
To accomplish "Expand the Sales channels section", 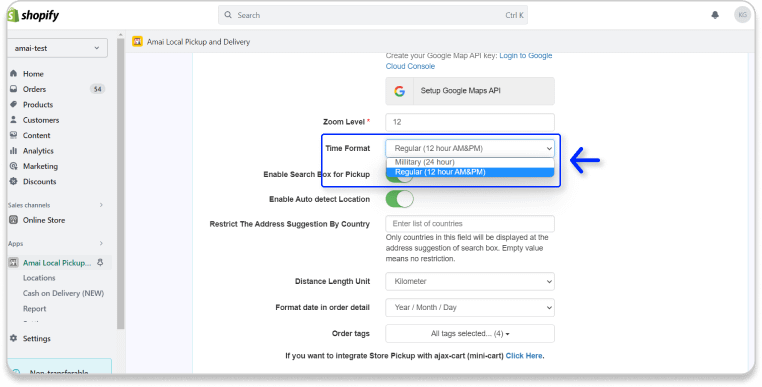I will 101,205.
